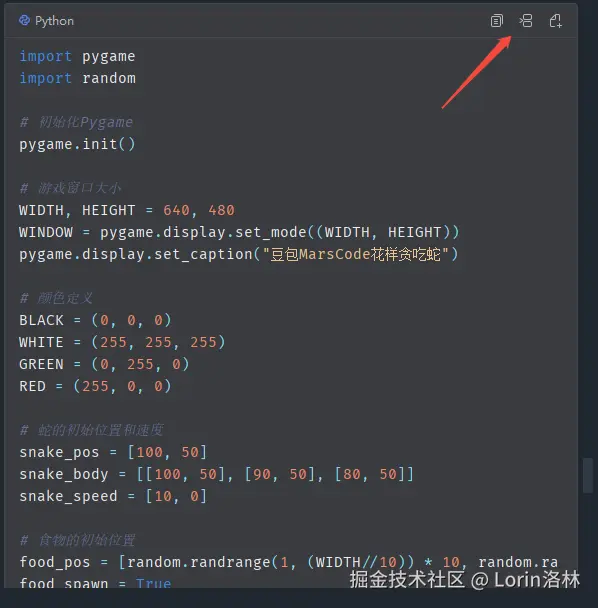This screenshot has width=598, height=608.
Task: Click the pygame.init() line
Action: click(x=77, y=144)
